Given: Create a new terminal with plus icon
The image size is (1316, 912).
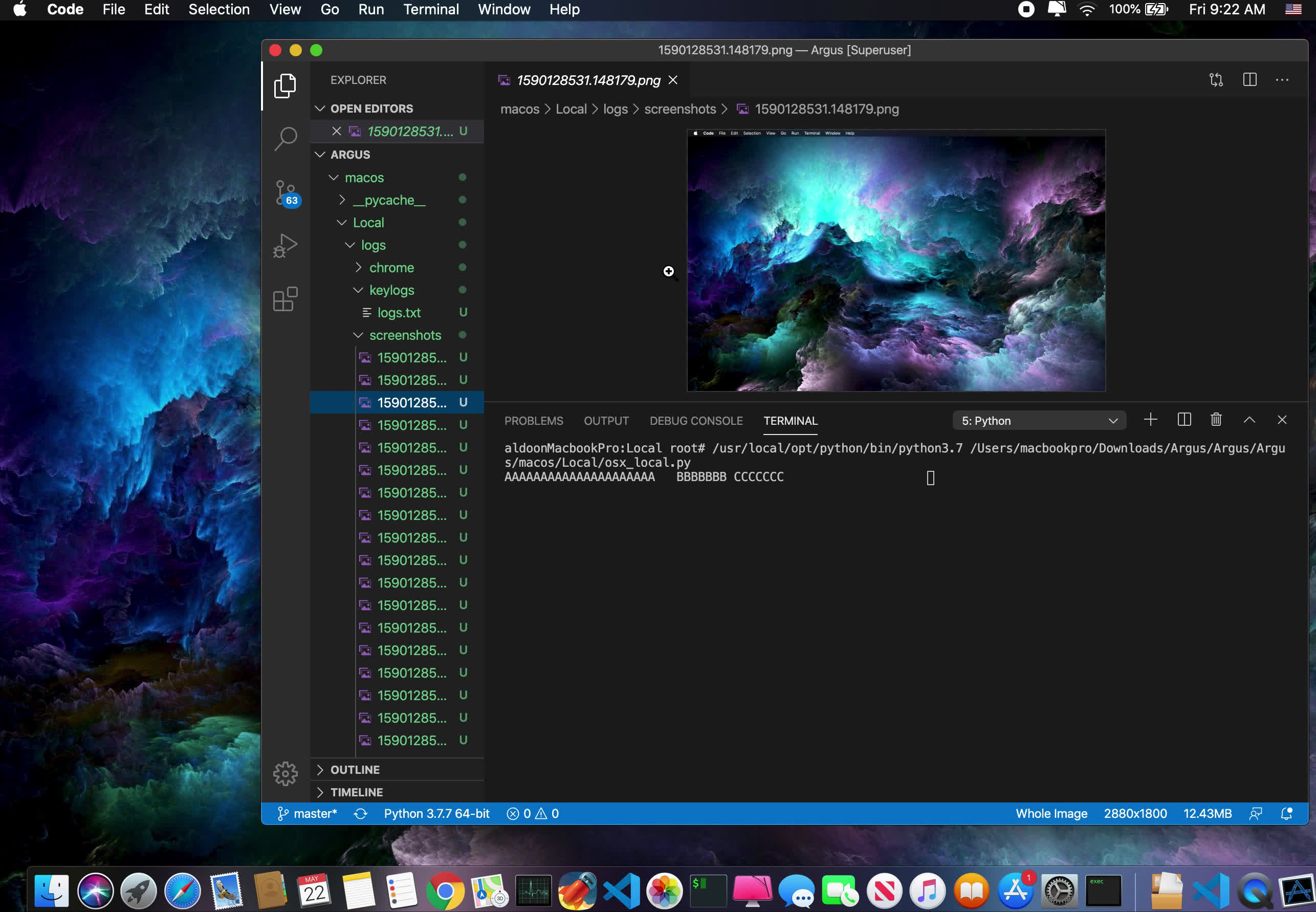Looking at the screenshot, I should (x=1150, y=420).
